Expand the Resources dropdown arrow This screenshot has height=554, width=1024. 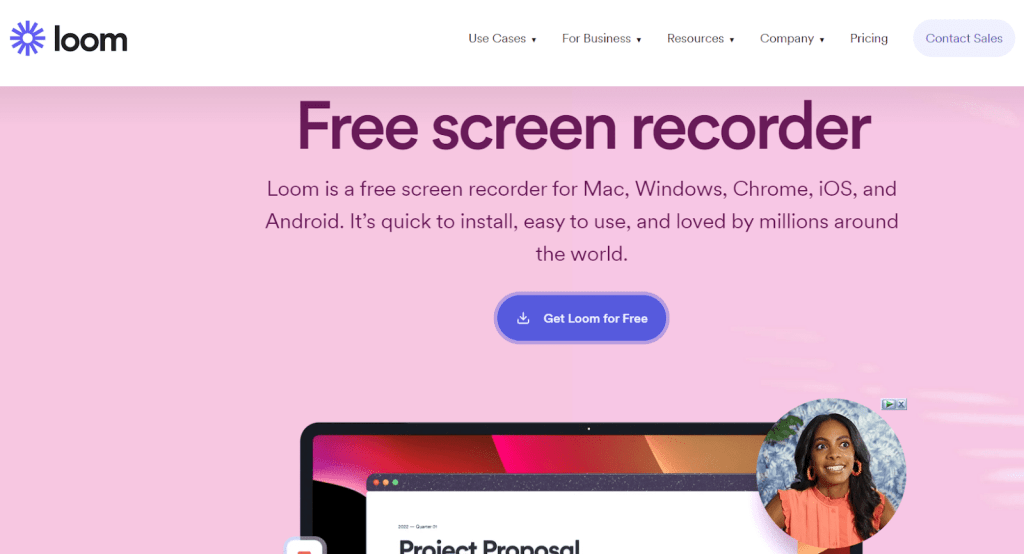coord(731,40)
